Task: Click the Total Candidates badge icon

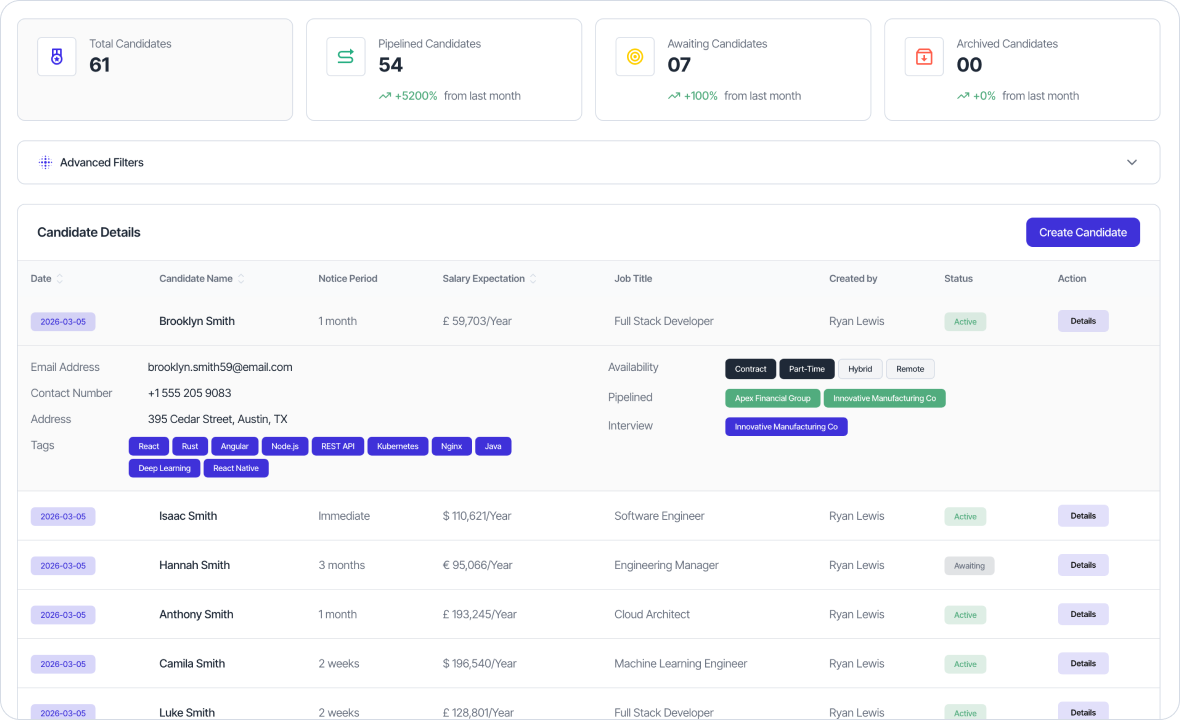Action: (x=57, y=57)
